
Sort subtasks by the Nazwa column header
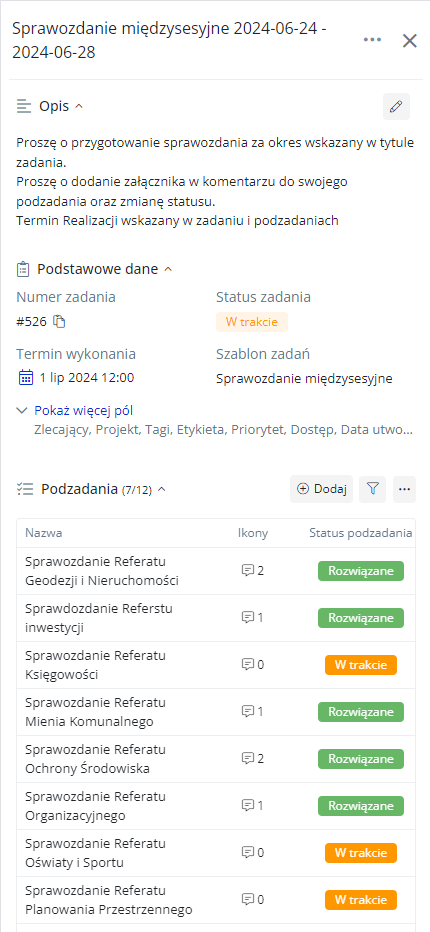(43, 533)
